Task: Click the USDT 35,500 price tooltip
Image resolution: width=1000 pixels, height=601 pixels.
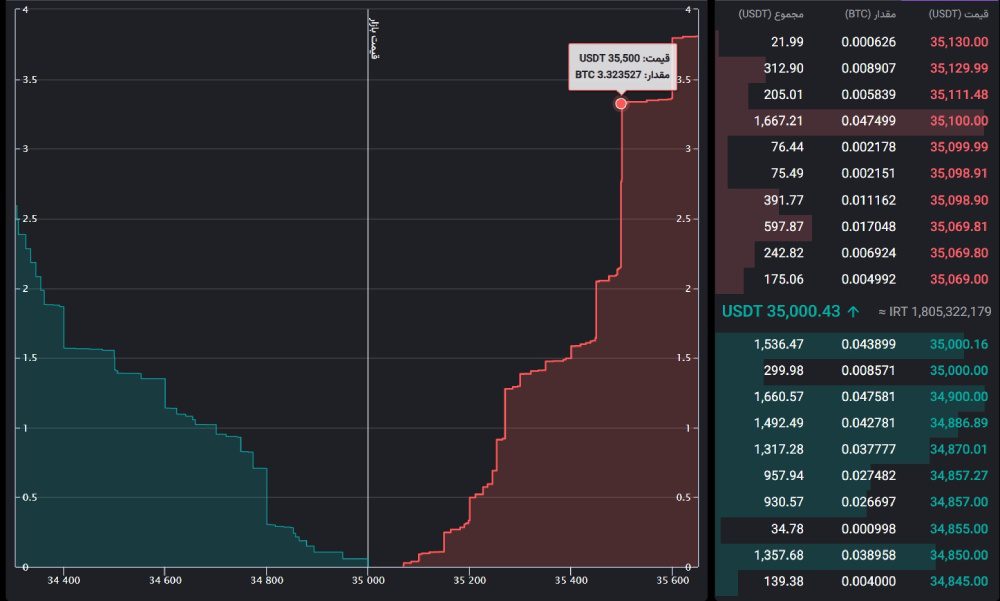Action: [x=620, y=67]
